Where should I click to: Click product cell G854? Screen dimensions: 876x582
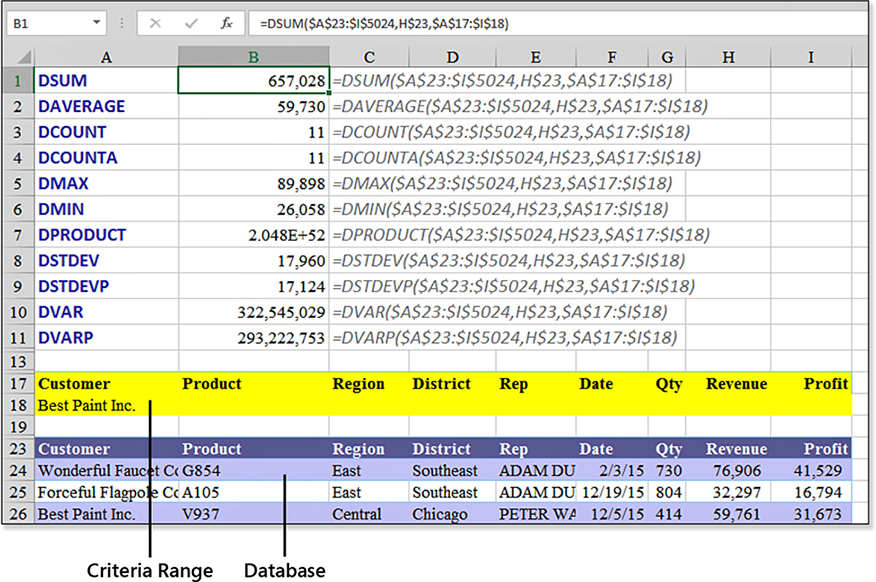click(x=254, y=471)
